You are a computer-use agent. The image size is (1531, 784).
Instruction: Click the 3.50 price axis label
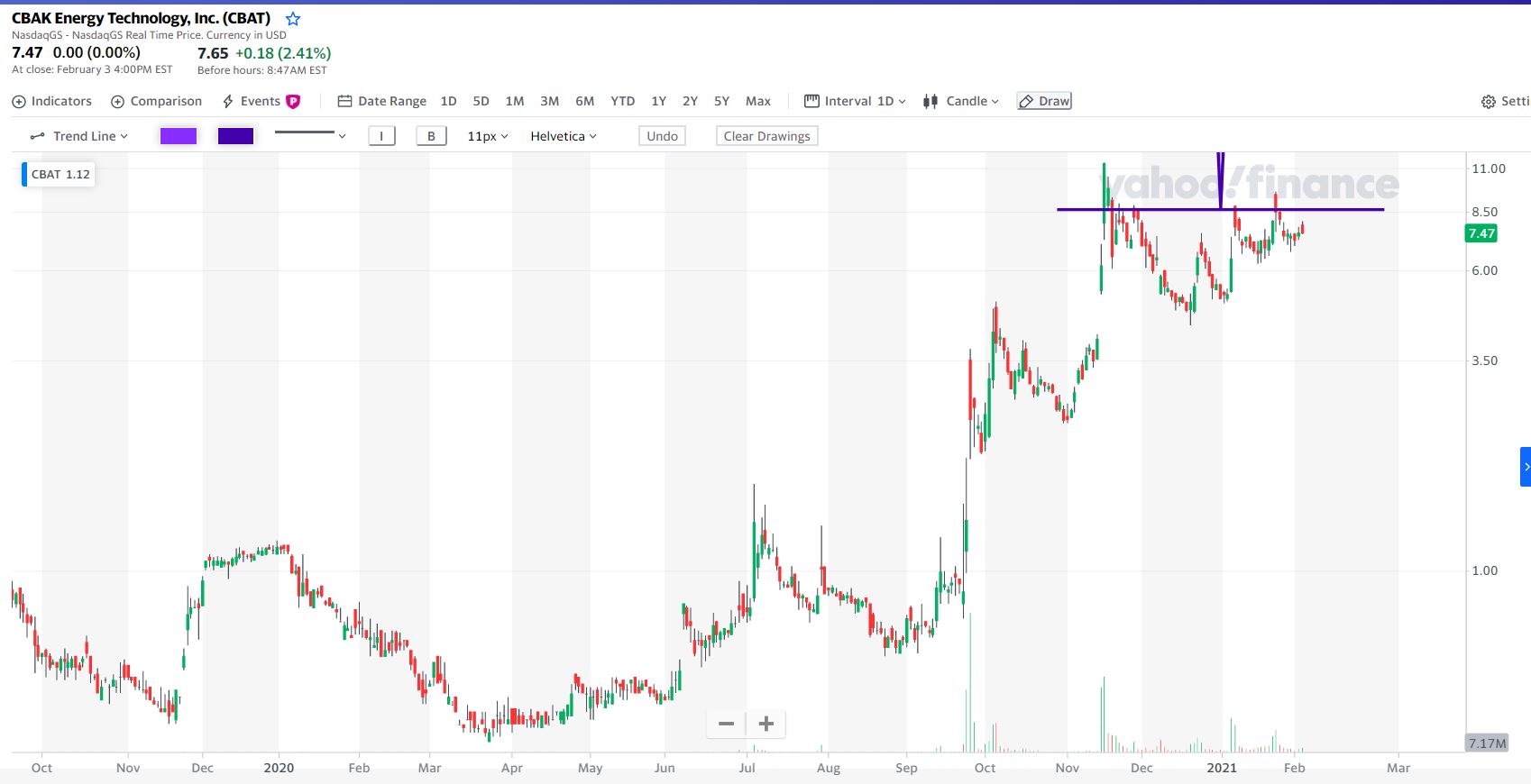click(x=1485, y=360)
